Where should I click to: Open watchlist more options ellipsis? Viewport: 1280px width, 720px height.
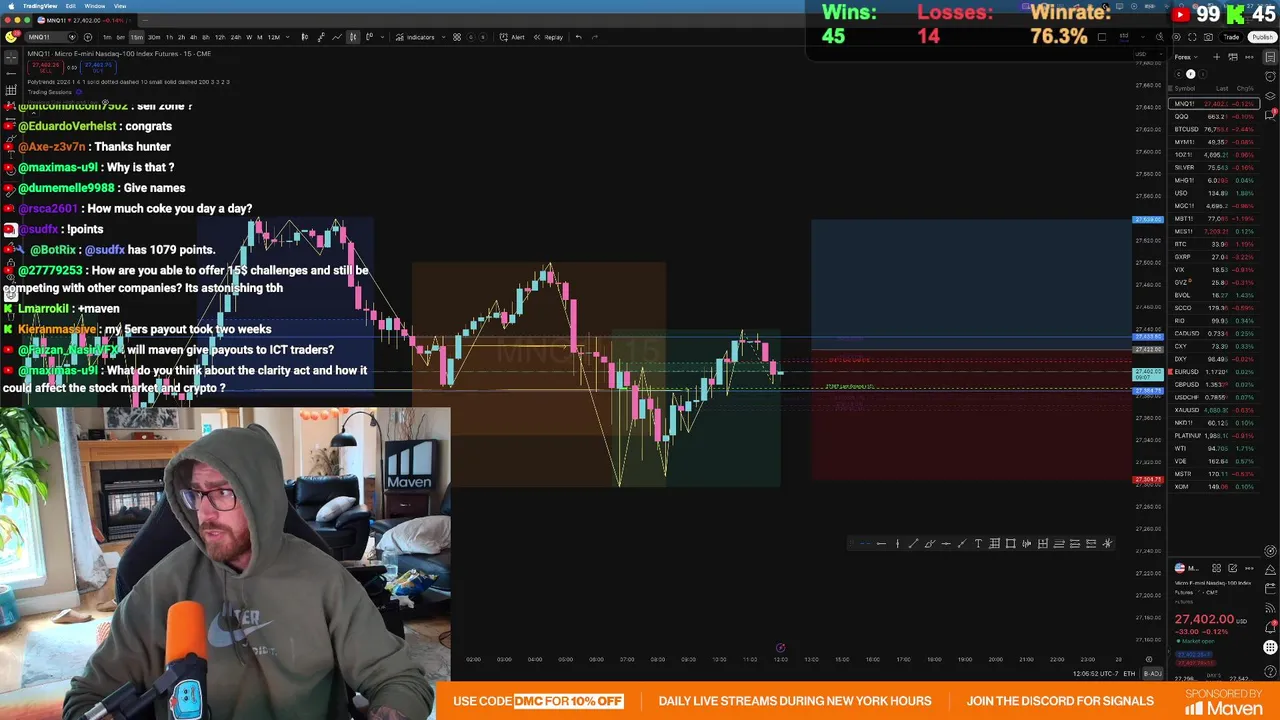point(1248,57)
